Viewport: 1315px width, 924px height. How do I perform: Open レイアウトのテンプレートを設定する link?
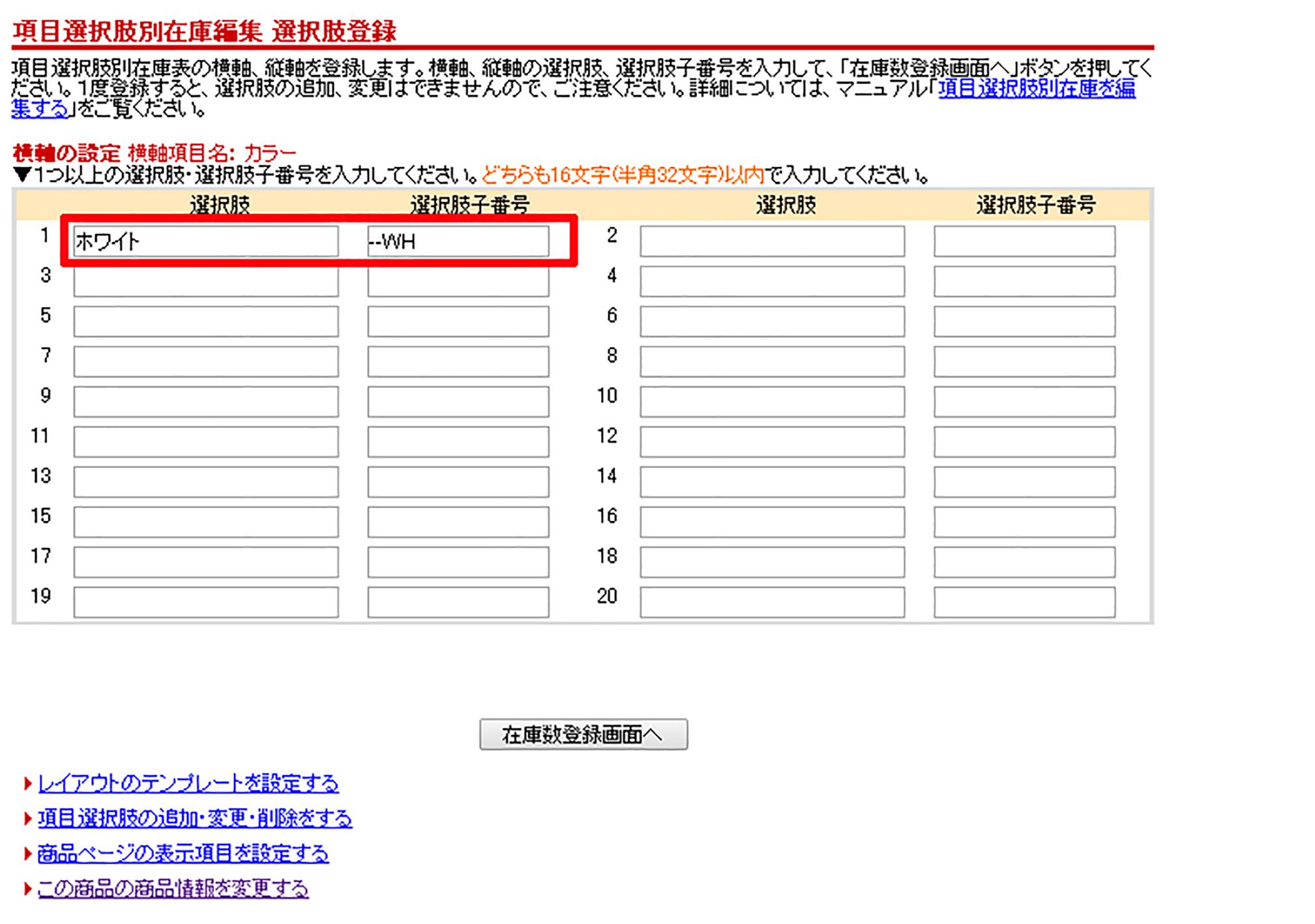[x=188, y=782]
